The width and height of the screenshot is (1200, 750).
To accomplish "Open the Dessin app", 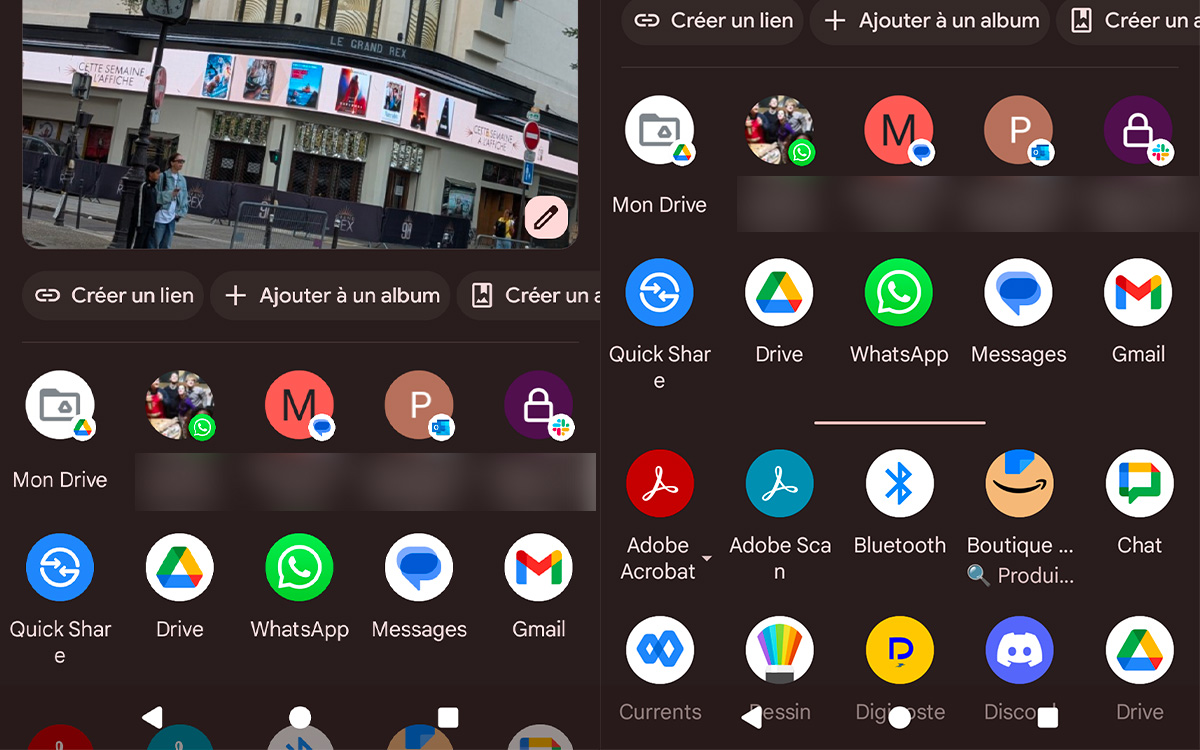I will 779,650.
